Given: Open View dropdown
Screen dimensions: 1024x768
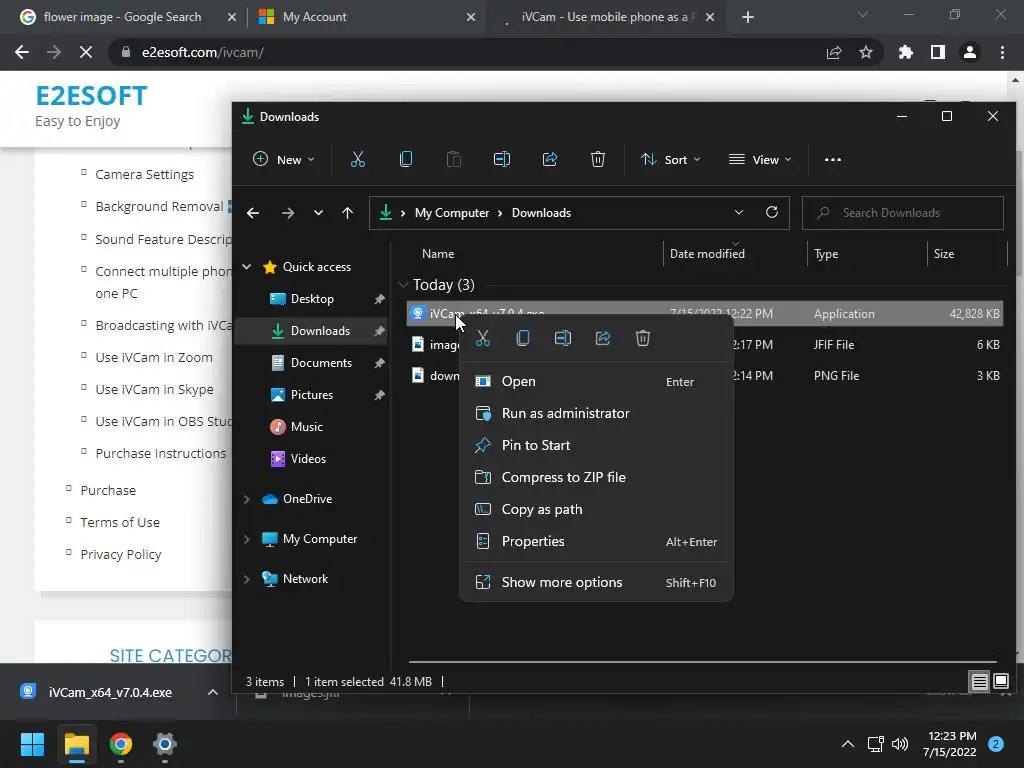Looking at the screenshot, I should 760,159.
